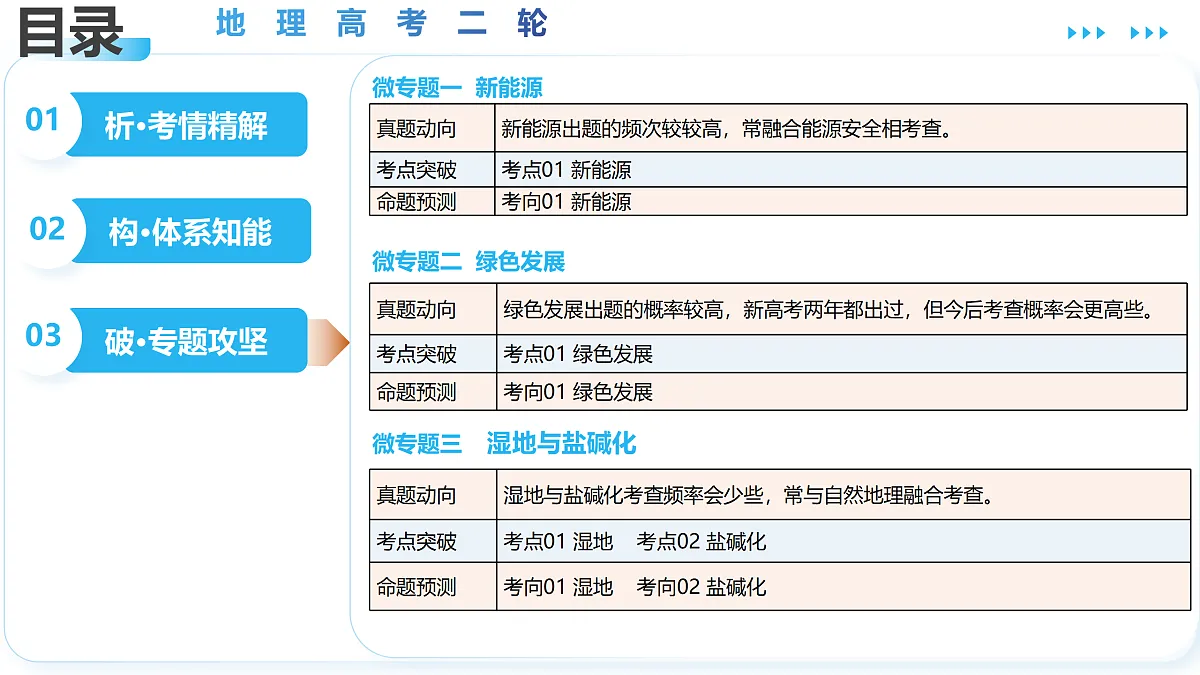This screenshot has width=1200, height=675.
Task: Select 考点01 湿地 entry
Action: click(x=558, y=542)
